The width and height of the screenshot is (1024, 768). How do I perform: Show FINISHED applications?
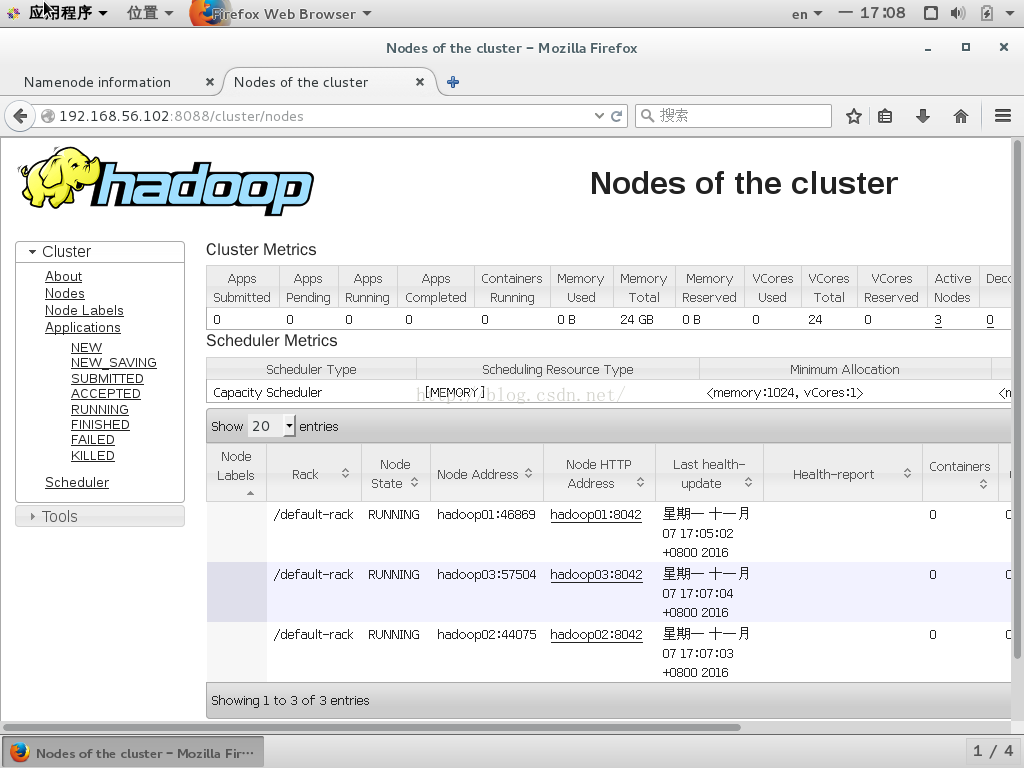click(x=101, y=424)
